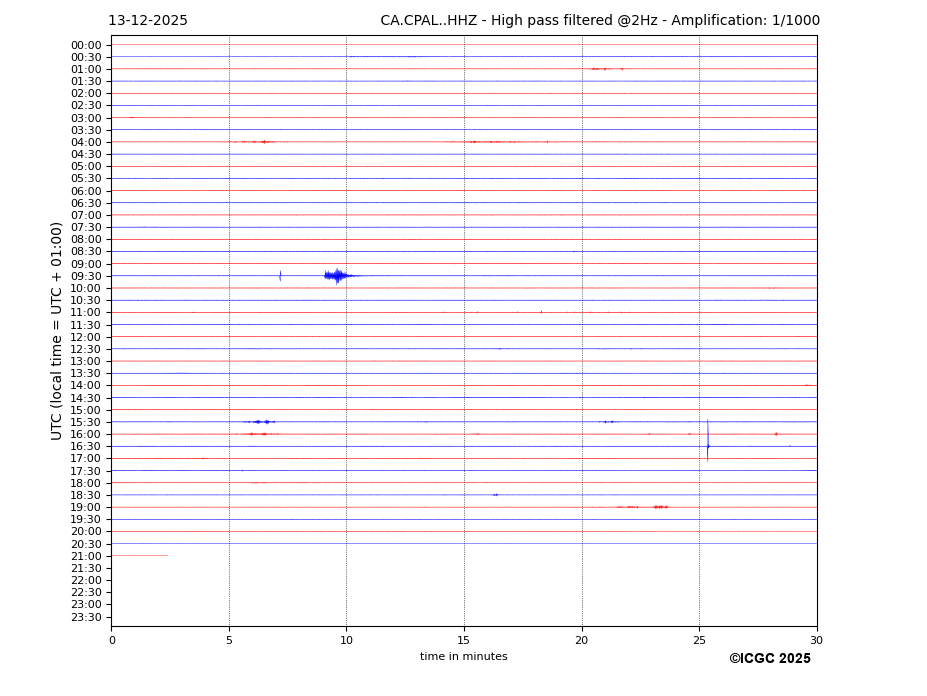The height and width of the screenshot is (696, 927).
Task: Click the ©ICGC 2025 copyright text
Action: (769, 659)
